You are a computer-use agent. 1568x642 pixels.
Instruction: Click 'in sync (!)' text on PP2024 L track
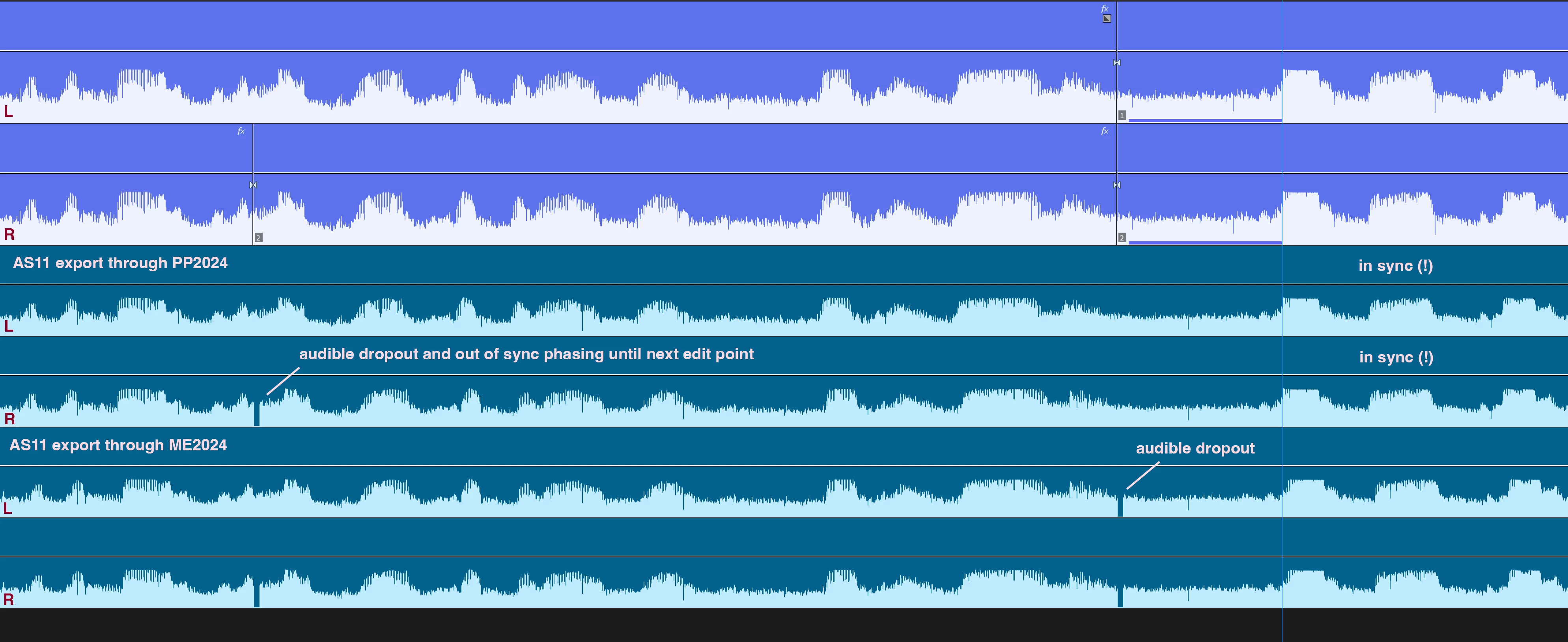click(x=1395, y=266)
